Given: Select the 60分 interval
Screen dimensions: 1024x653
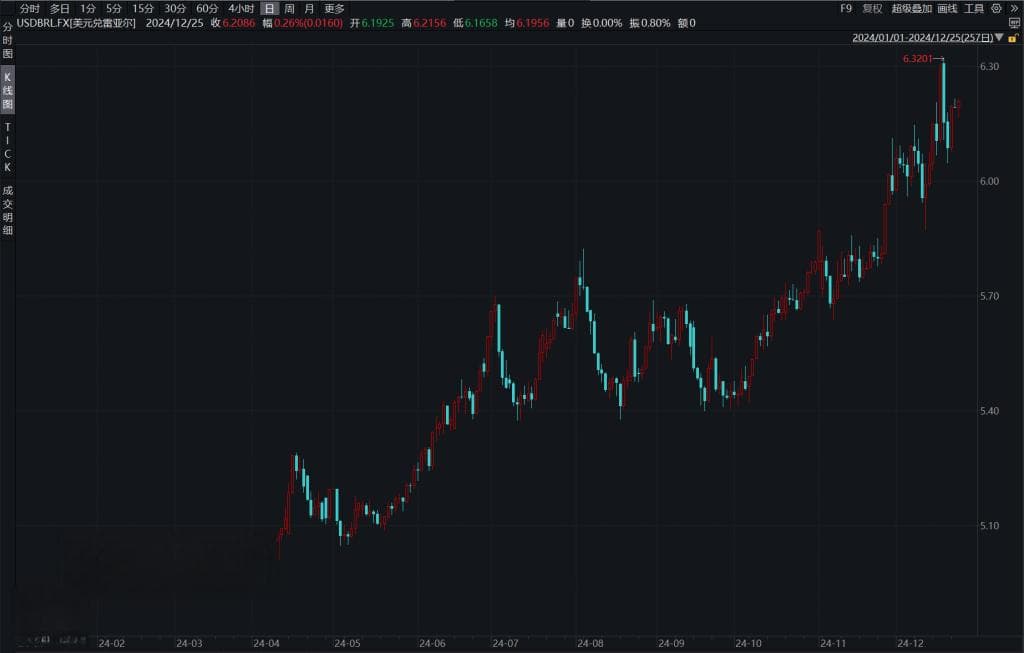Looking at the screenshot, I should [207, 8].
